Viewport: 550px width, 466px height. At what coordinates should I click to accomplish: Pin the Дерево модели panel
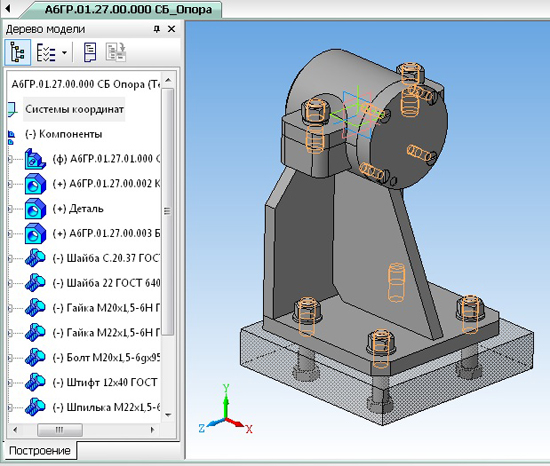[x=157, y=29]
